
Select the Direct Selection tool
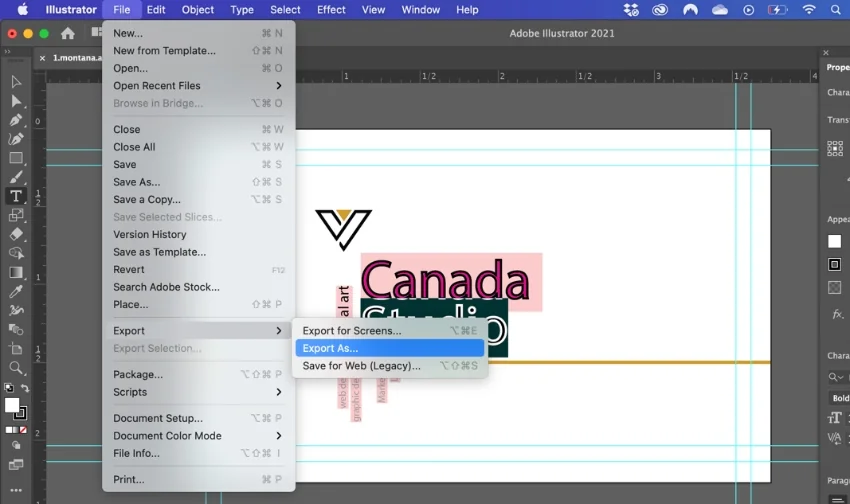coord(16,101)
